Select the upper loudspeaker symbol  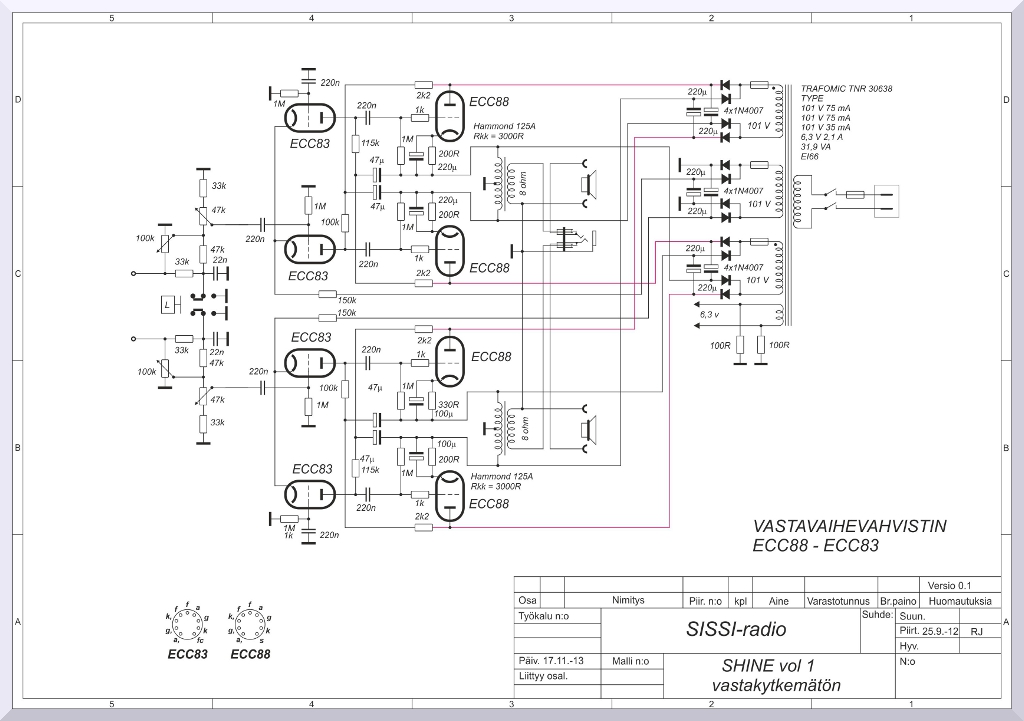pyautogui.click(x=587, y=183)
